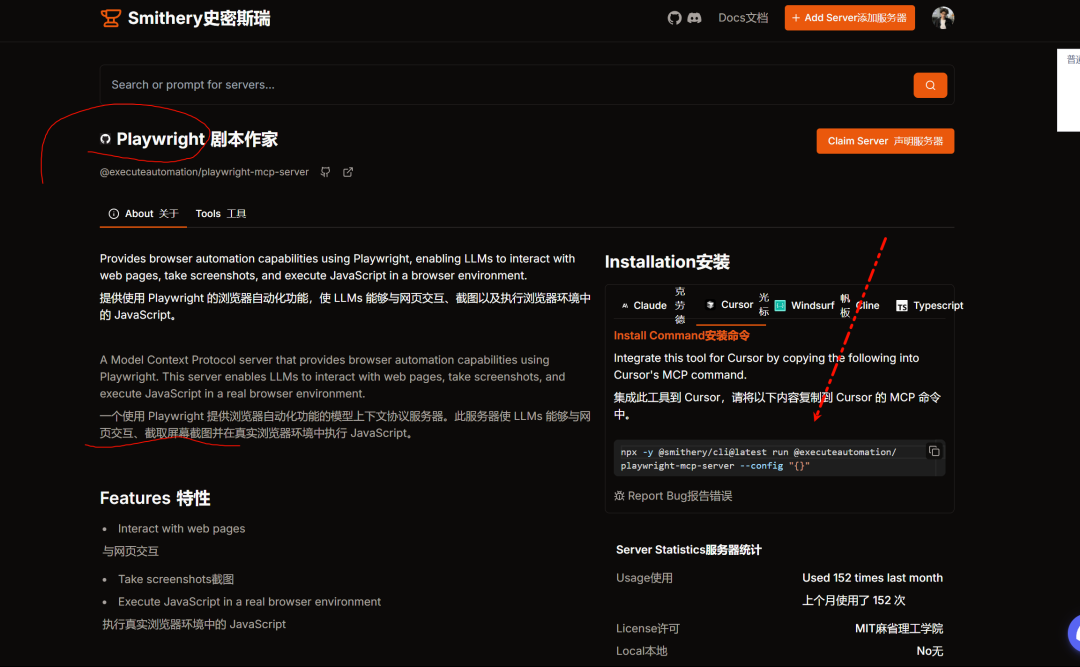Switch to the Tools tab
Screen dimensions: 1080x667
(x=220, y=214)
